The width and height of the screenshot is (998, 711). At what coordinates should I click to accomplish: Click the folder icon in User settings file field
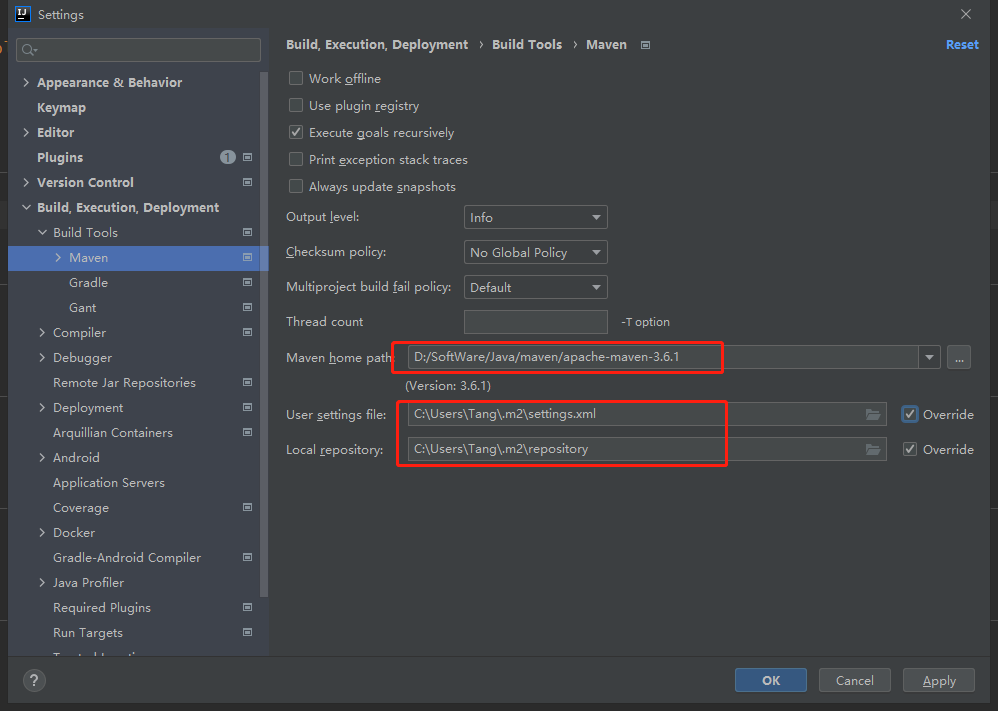pyautogui.click(x=873, y=414)
